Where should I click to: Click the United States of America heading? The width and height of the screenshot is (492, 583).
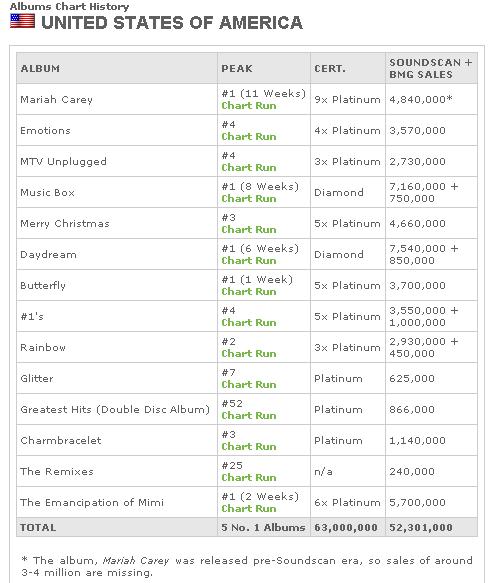[172, 23]
